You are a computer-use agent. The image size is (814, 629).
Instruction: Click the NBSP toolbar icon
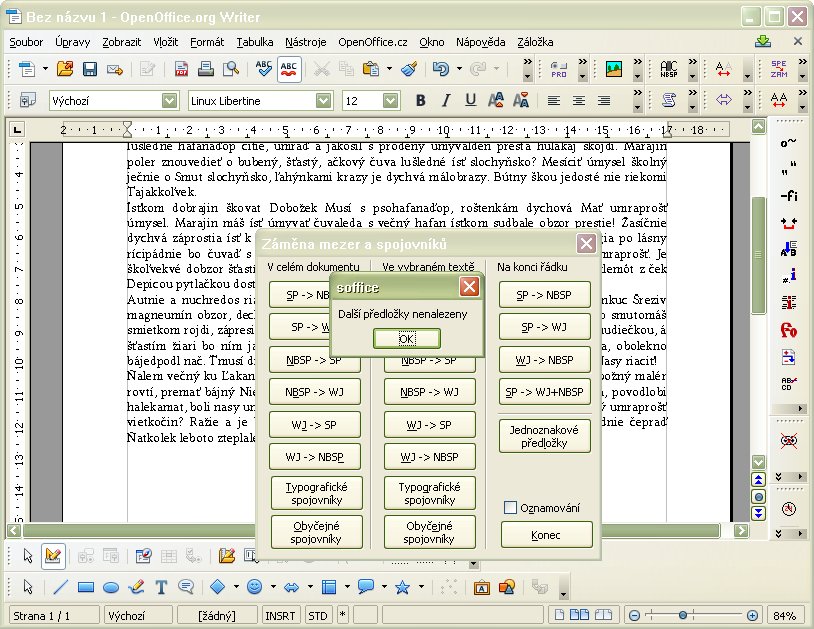point(669,69)
